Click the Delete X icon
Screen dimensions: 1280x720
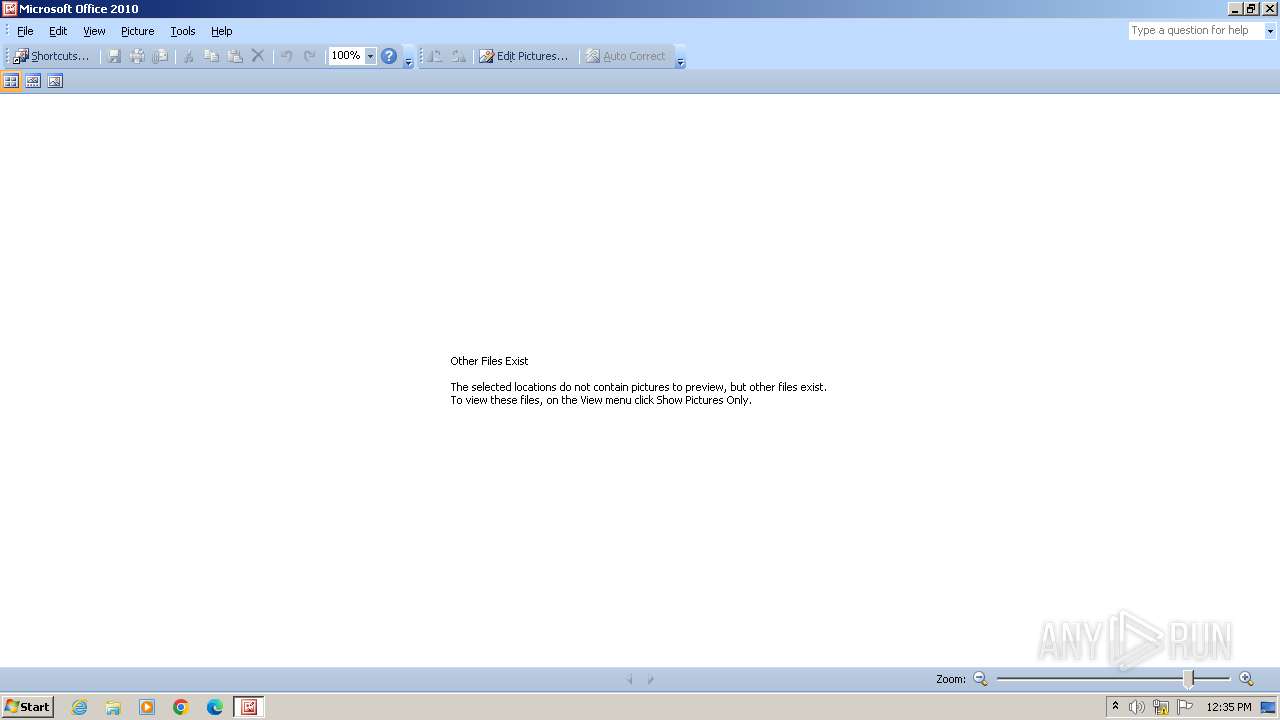[257, 56]
